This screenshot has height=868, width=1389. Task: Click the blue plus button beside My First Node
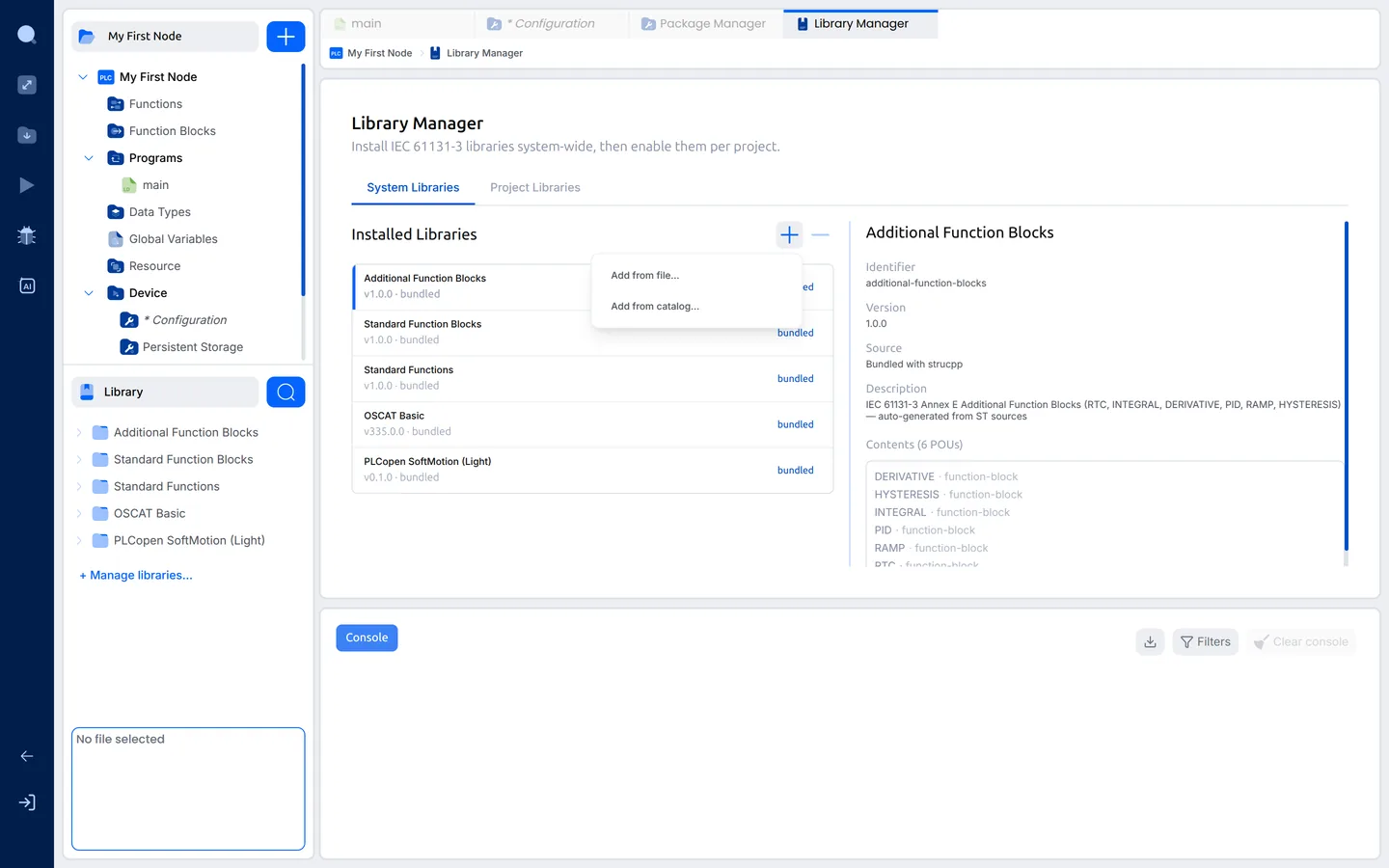click(286, 37)
